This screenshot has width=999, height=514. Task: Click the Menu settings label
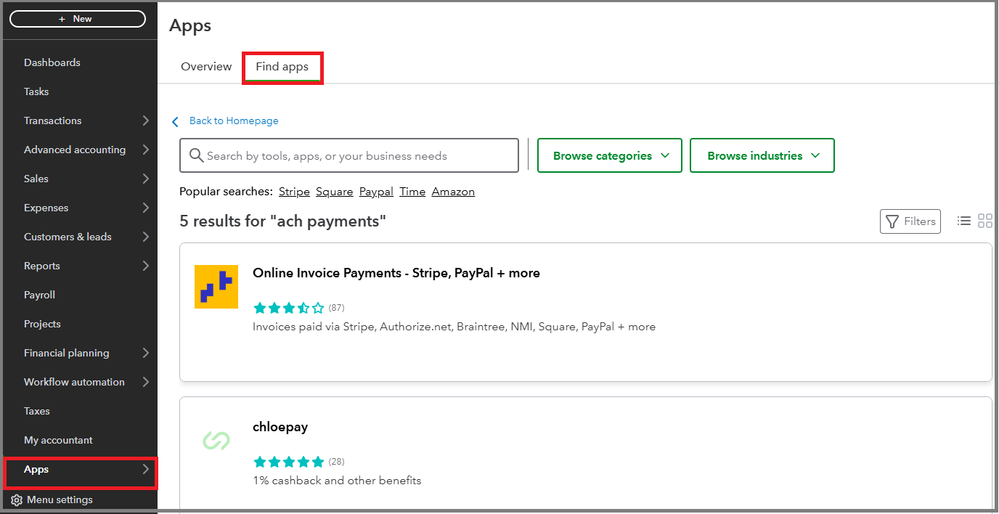point(60,500)
